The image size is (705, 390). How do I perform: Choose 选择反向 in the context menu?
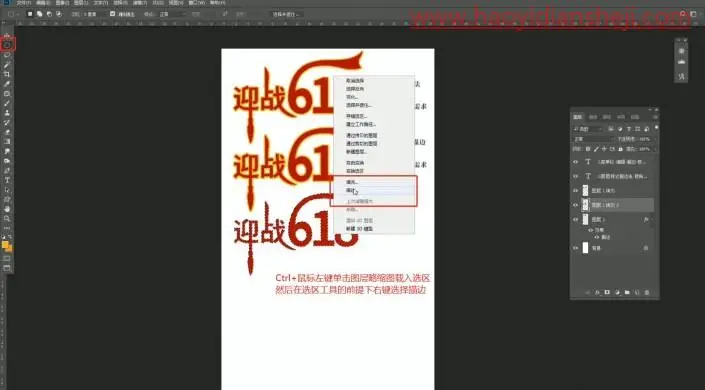coord(355,89)
